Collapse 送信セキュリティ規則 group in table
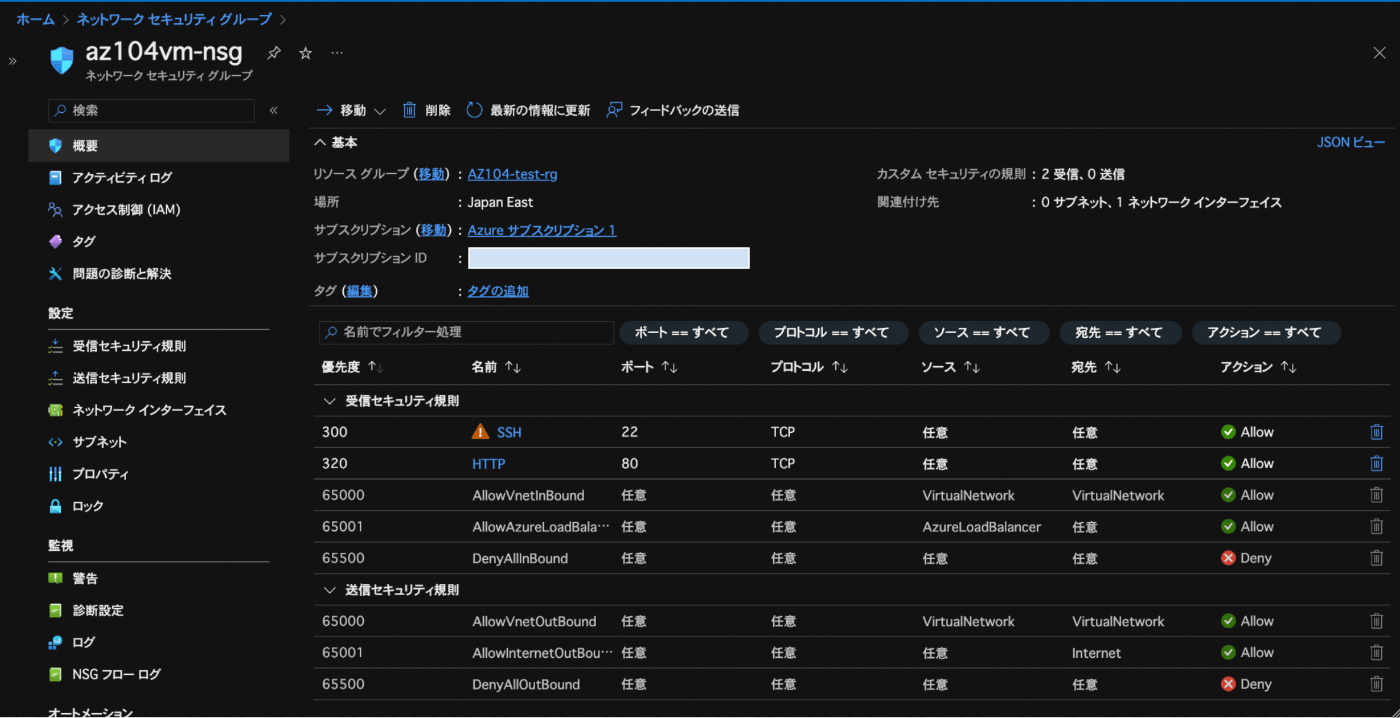The height and width of the screenshot is (718, 1400). point(330,590)
